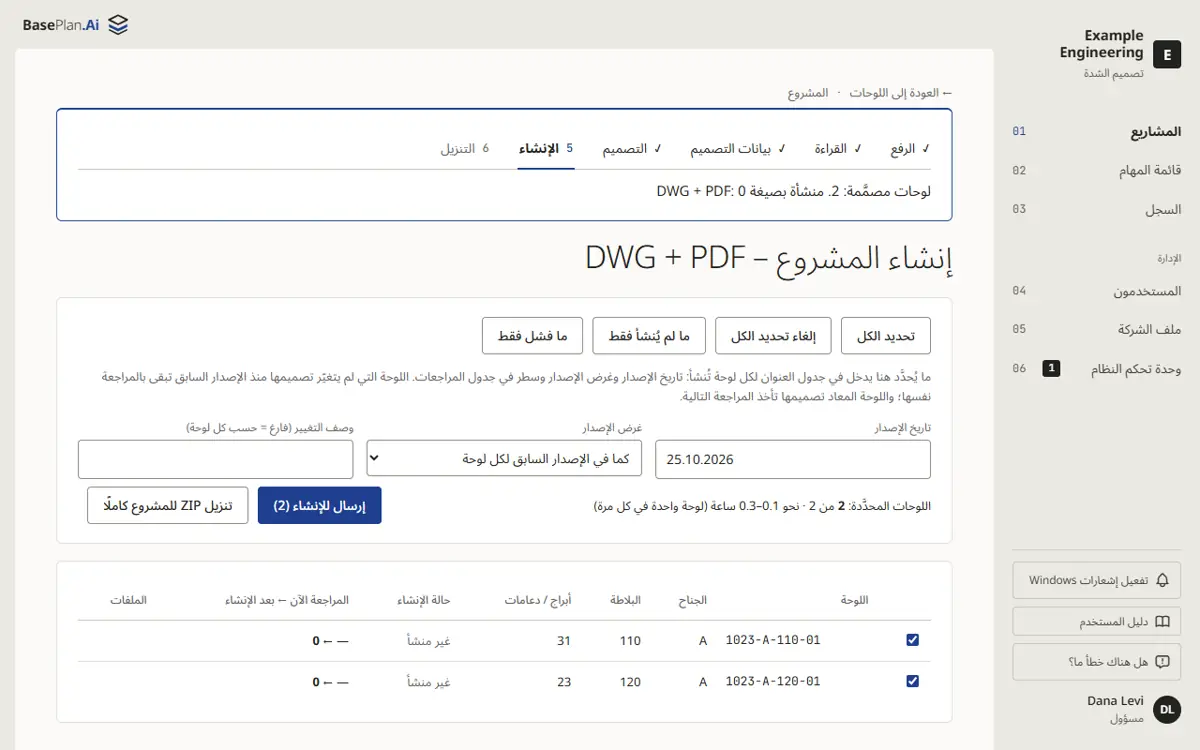Screen dimensions: 1200x750
Task: Click the BasePlan.Ai stacked layers logo icon
Action: click(118, 25)
